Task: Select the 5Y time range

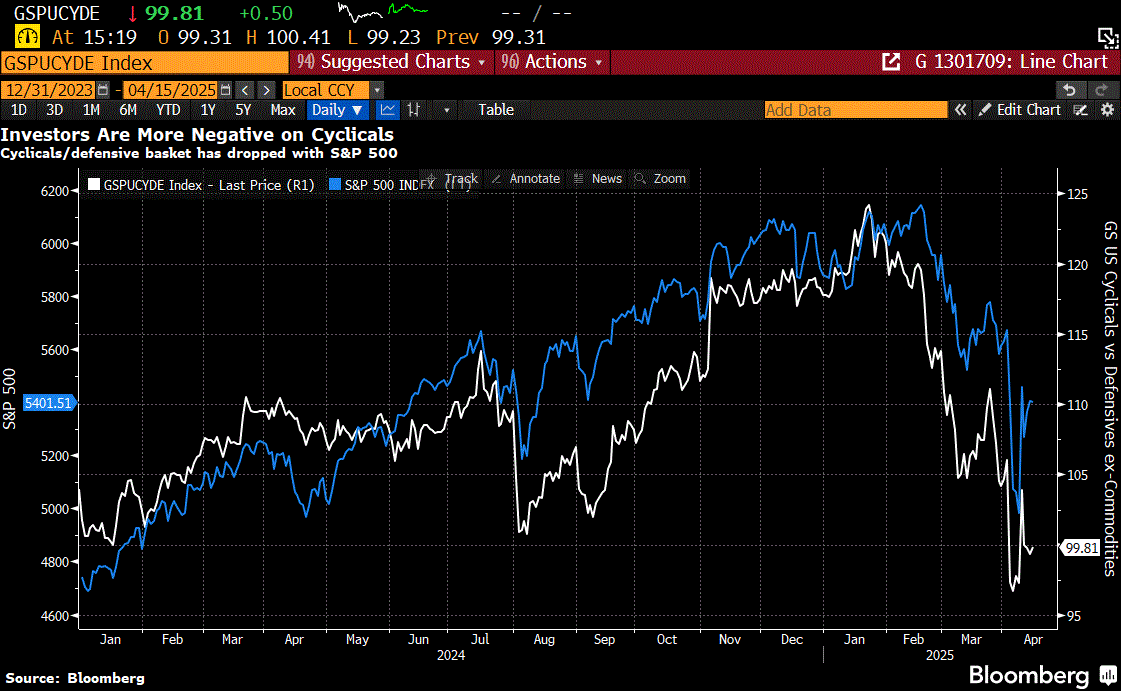Action: (243, 110)
